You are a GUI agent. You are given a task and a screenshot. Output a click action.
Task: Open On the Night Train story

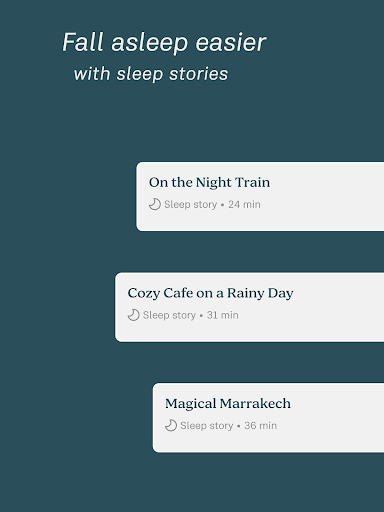(209, 182)
